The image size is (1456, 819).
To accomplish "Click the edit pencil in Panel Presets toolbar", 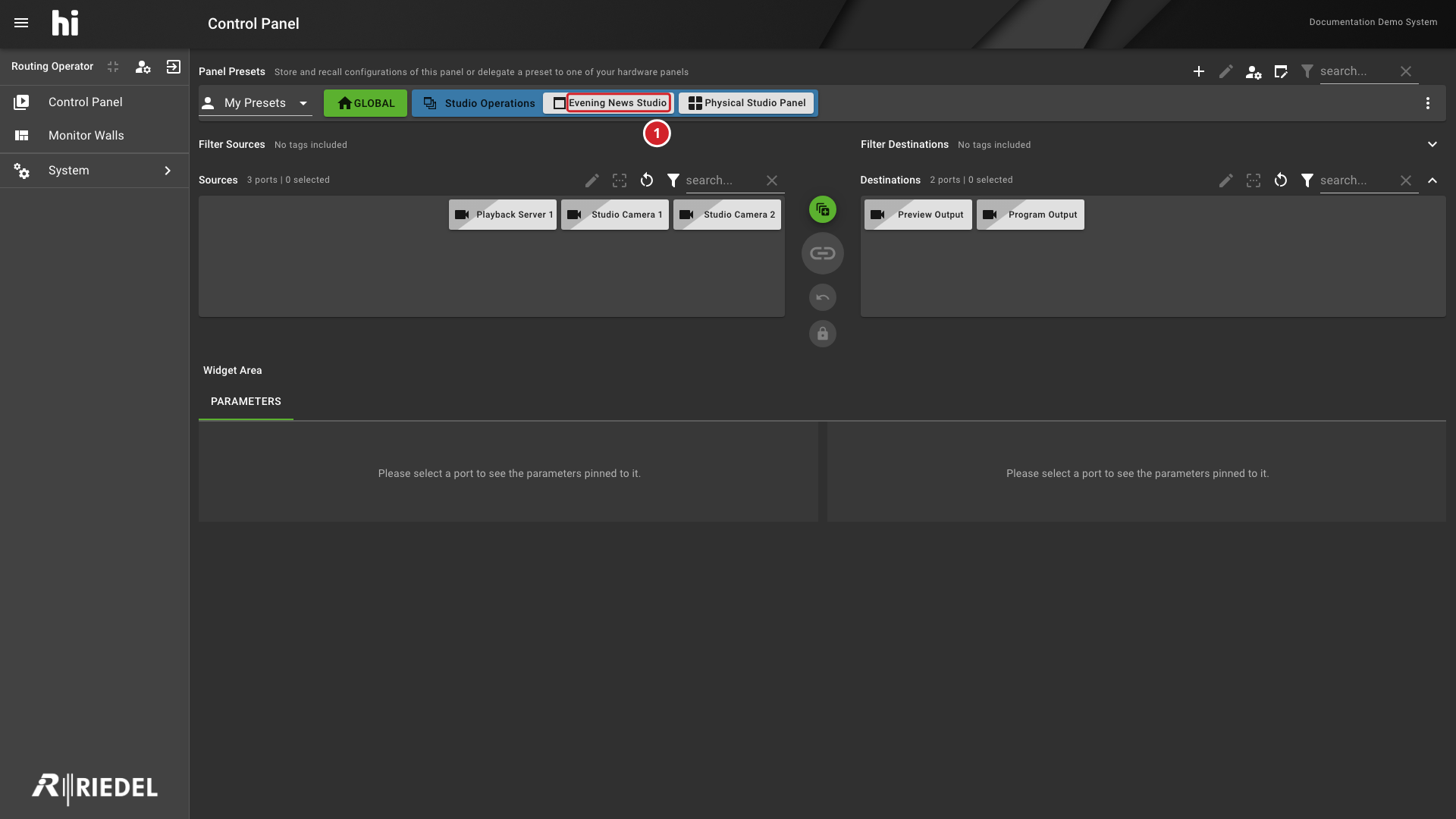I will [1226, 71].
